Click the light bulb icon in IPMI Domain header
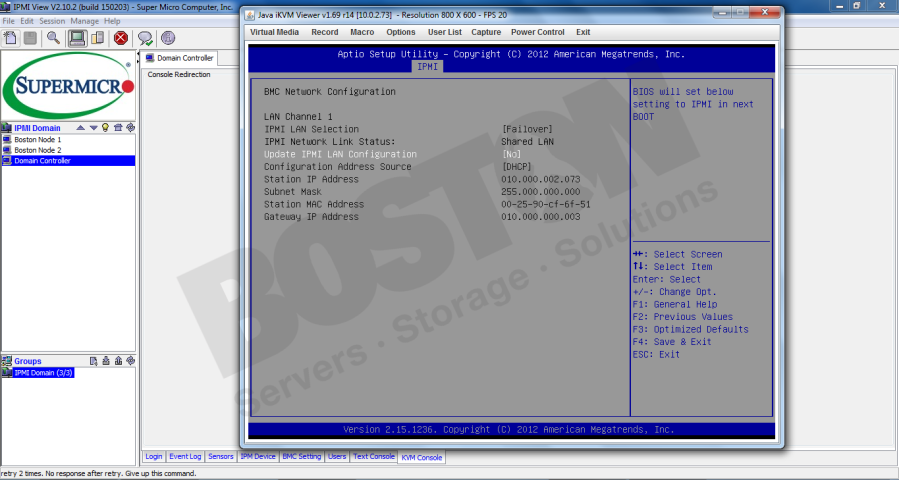This screenshot has height=480, width=899. 105,128
